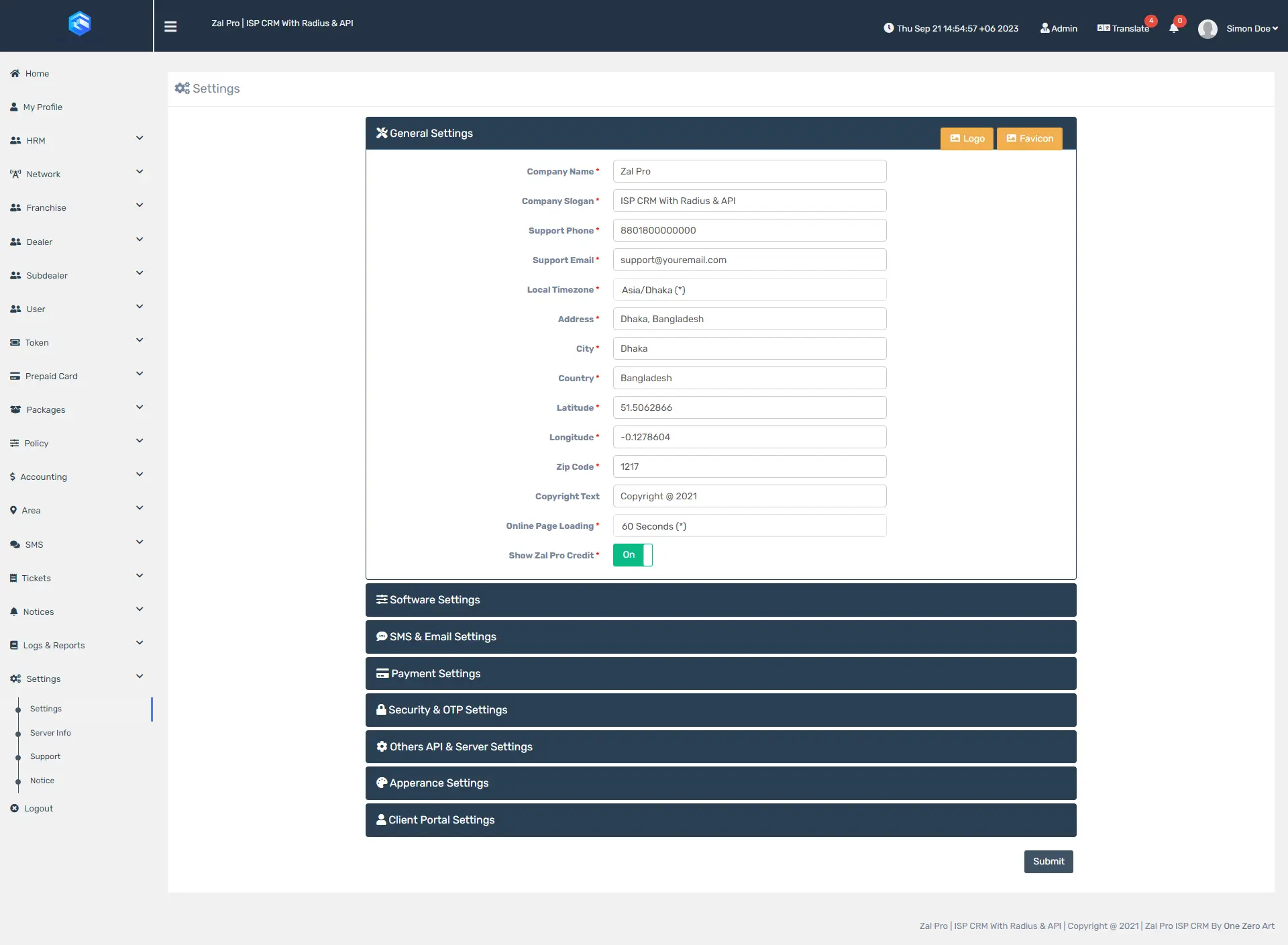Open the Online Page Loading dropdown
Viewport: 1288px width, 945px height.
pos(749,526)
